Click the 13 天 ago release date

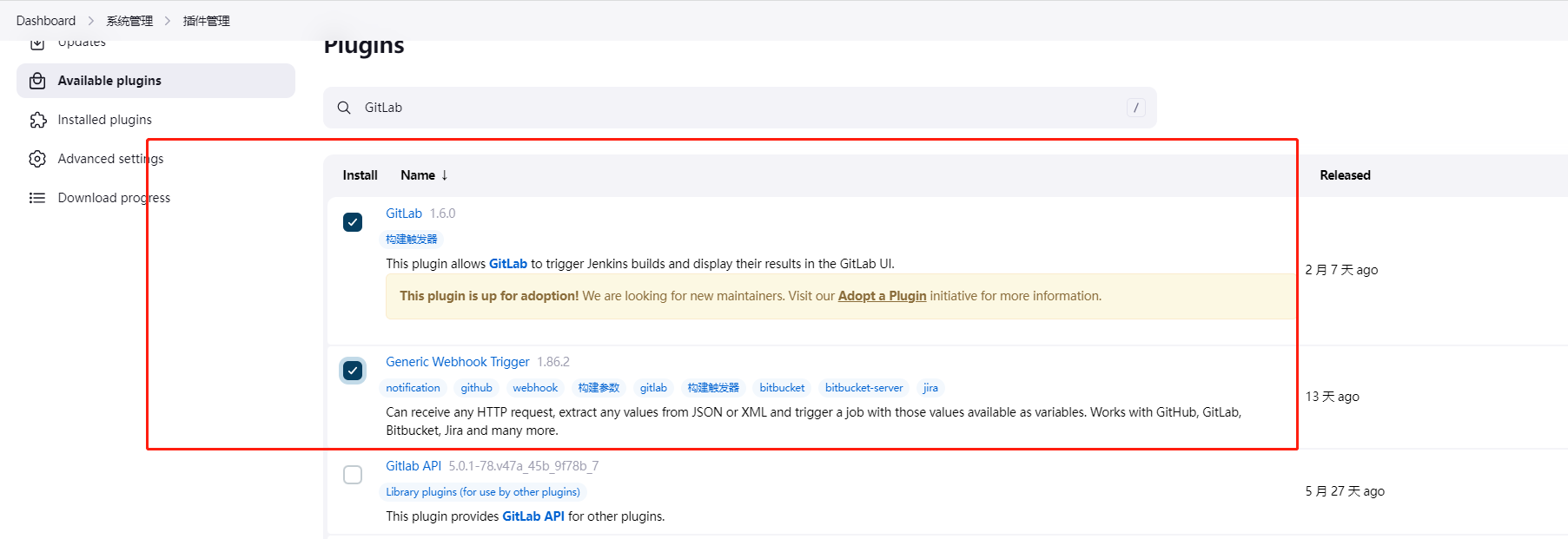(x=1332, y=397)
